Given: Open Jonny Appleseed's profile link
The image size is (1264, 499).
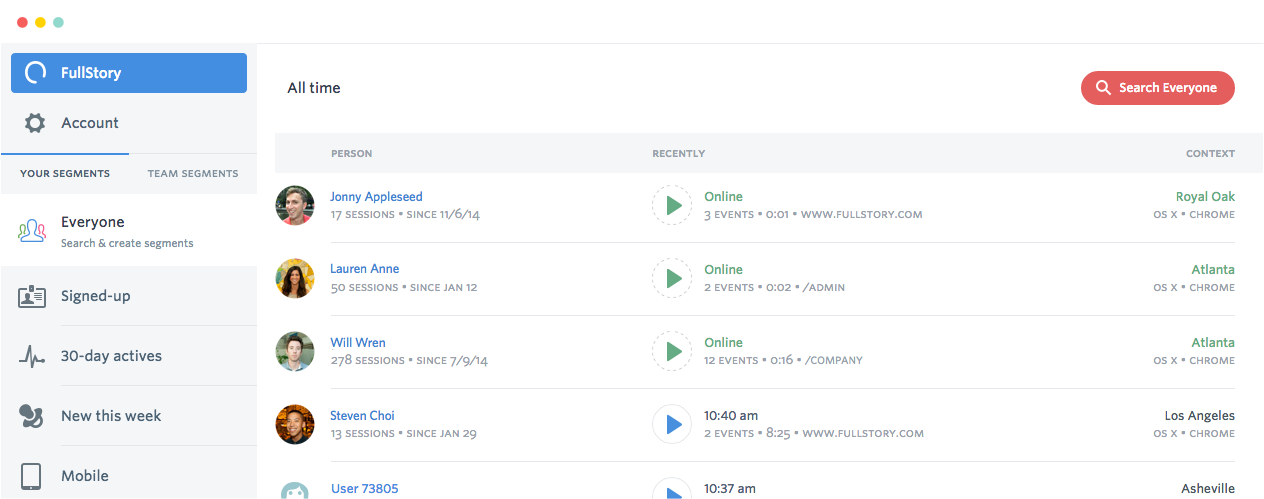Looking at the screenshot, I should pyautogui.click(x=376, y=197).
